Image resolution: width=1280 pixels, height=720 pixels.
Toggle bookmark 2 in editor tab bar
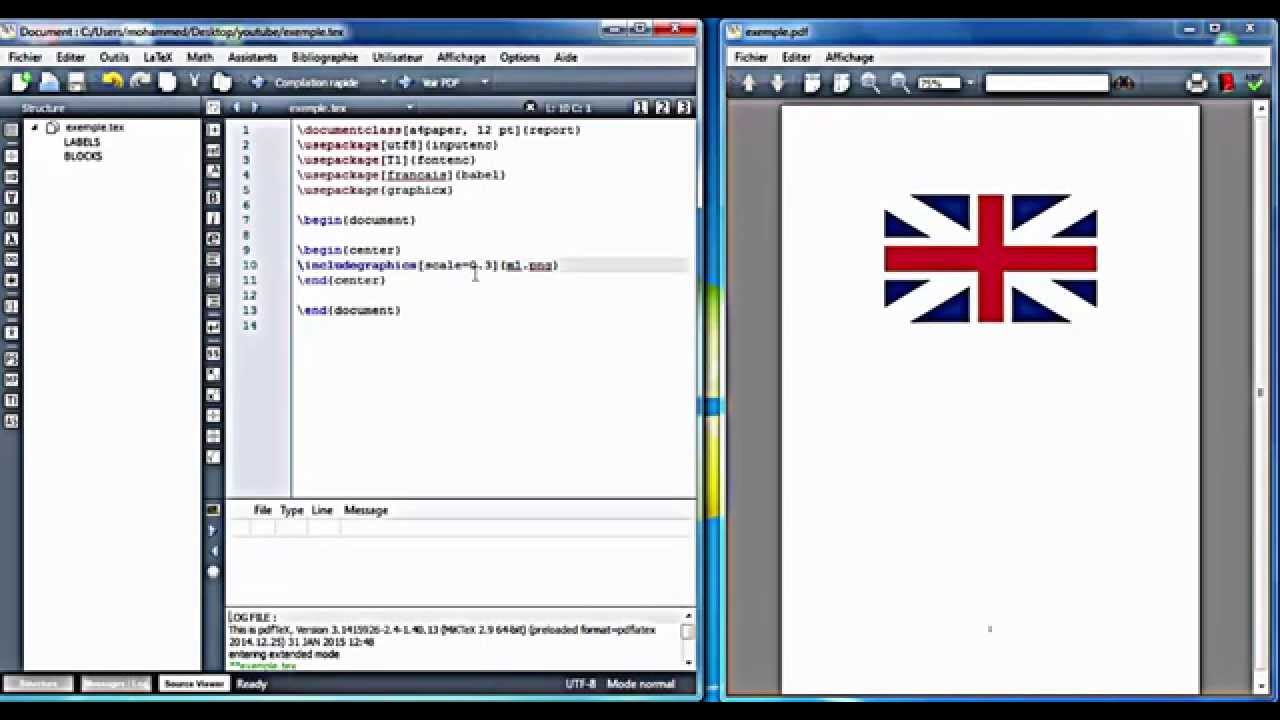663,107
